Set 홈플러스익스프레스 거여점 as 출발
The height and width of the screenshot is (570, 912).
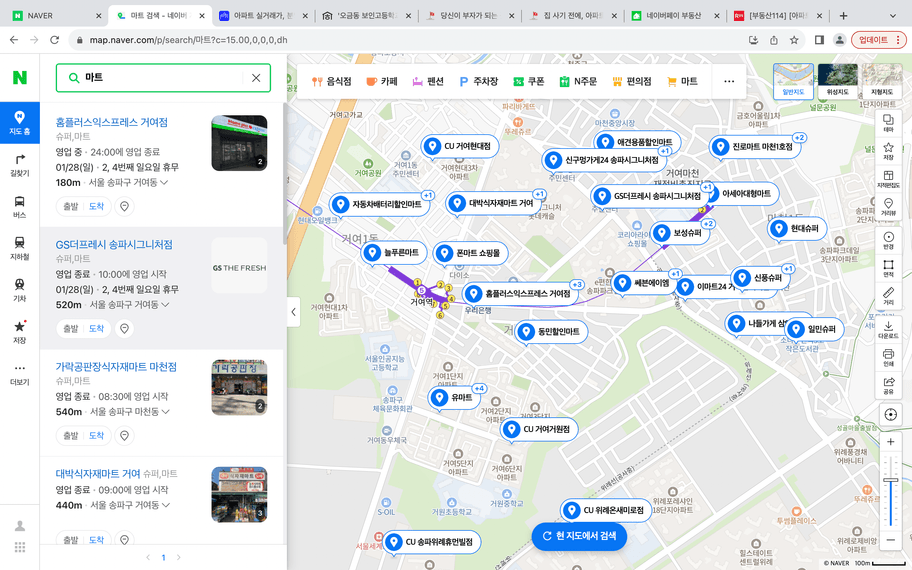(70, 206)
